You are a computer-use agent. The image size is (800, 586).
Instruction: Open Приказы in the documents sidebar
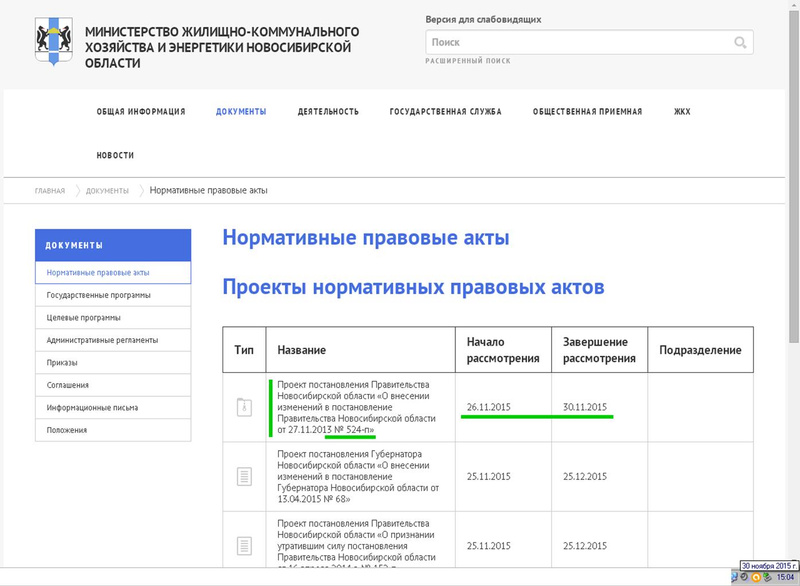(62, 362)
